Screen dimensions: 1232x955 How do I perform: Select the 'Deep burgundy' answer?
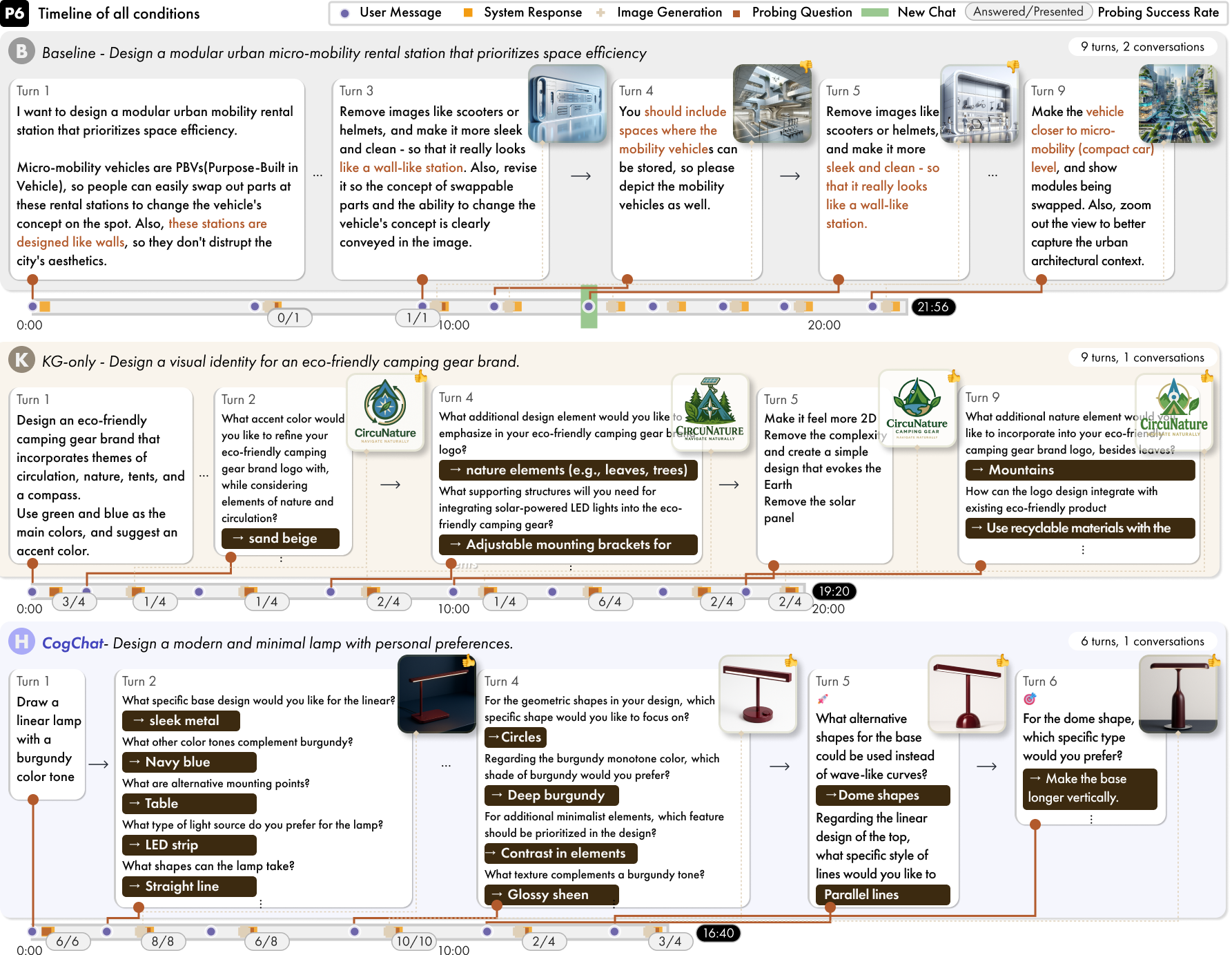tap(551, 795)
